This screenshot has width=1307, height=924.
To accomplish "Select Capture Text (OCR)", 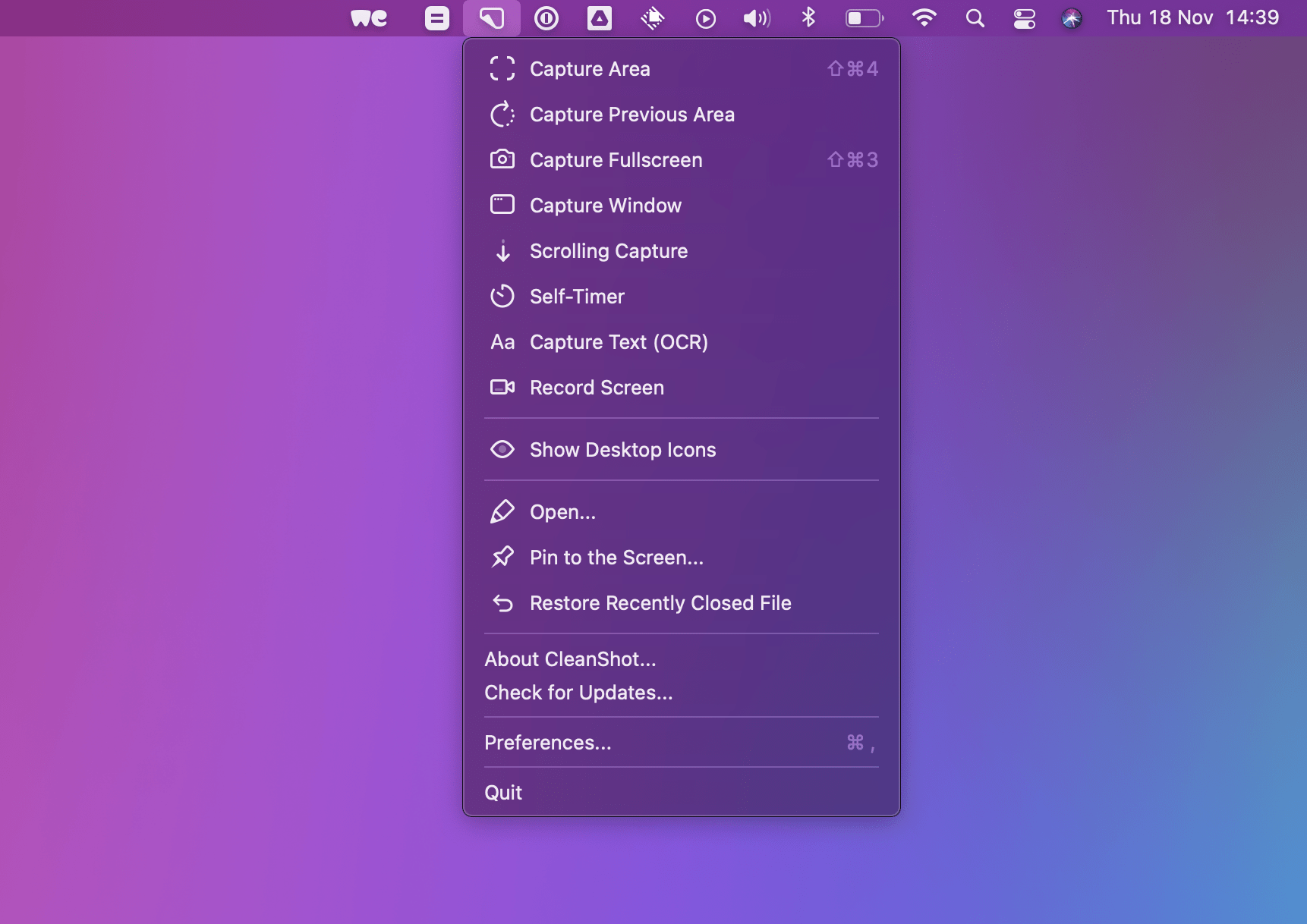I will tap(682, 342).
